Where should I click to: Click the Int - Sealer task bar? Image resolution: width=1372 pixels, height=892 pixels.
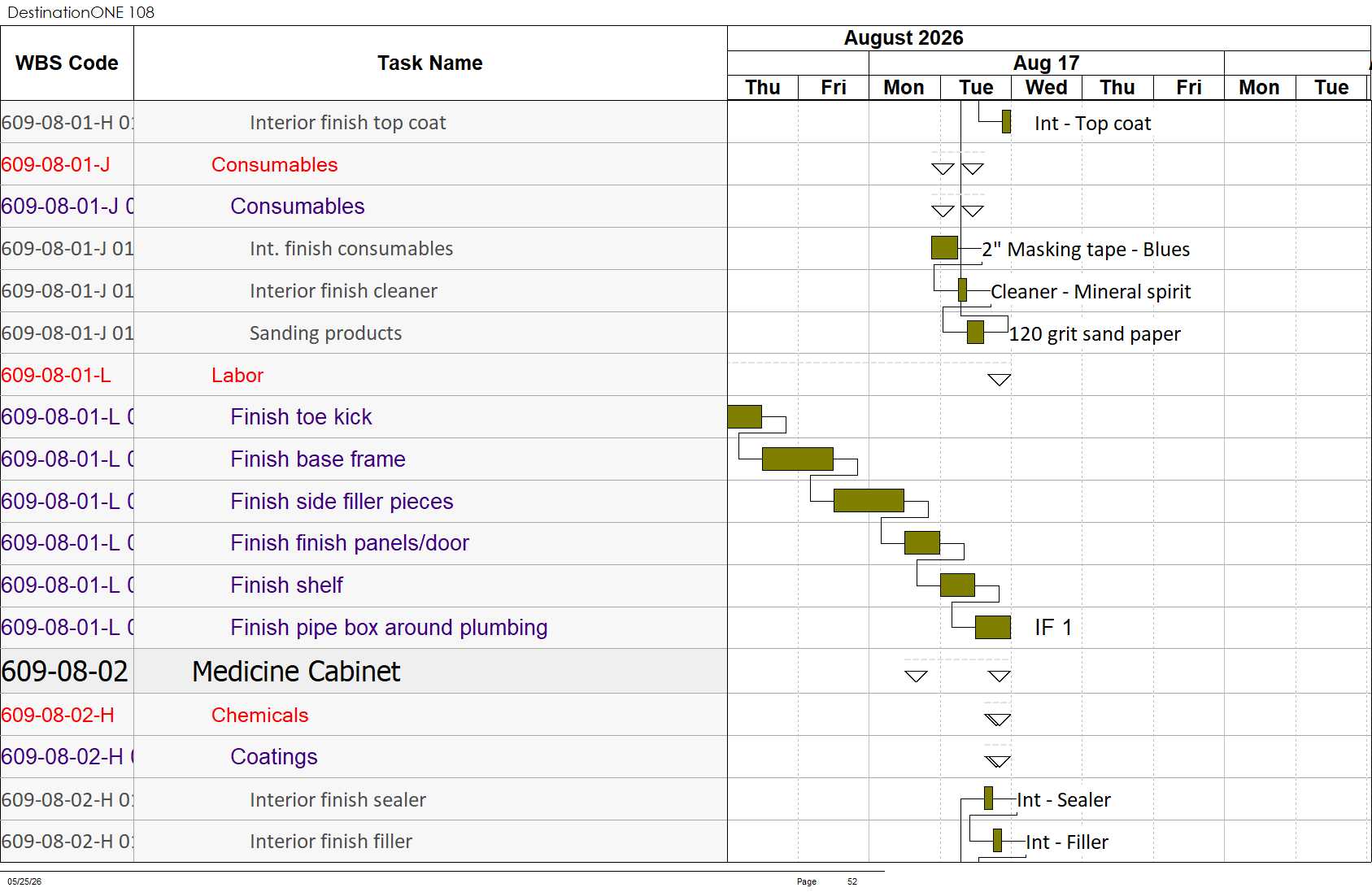[x=988, y=798]
